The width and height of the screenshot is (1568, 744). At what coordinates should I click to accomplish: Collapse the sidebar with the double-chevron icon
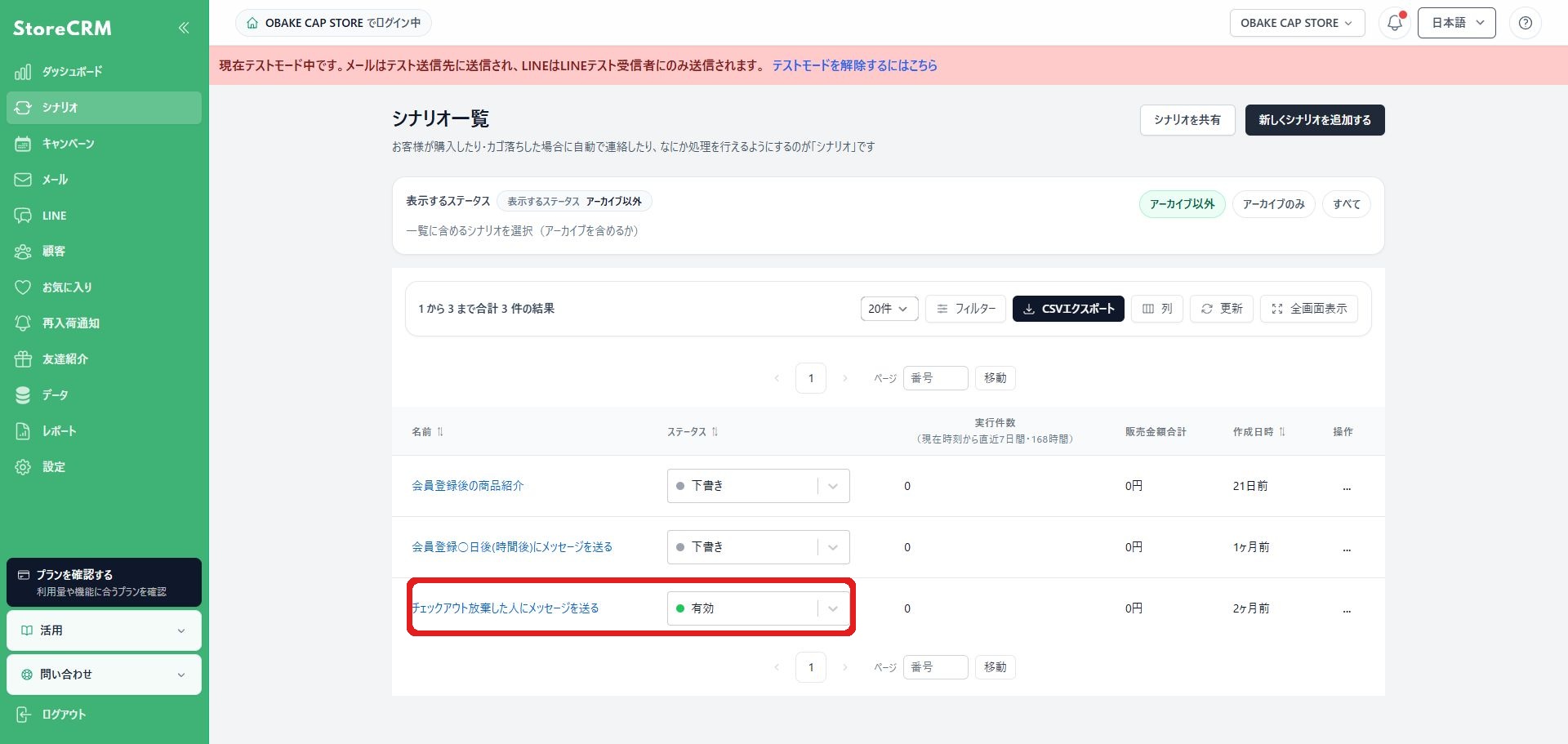[x=184, y=28]
